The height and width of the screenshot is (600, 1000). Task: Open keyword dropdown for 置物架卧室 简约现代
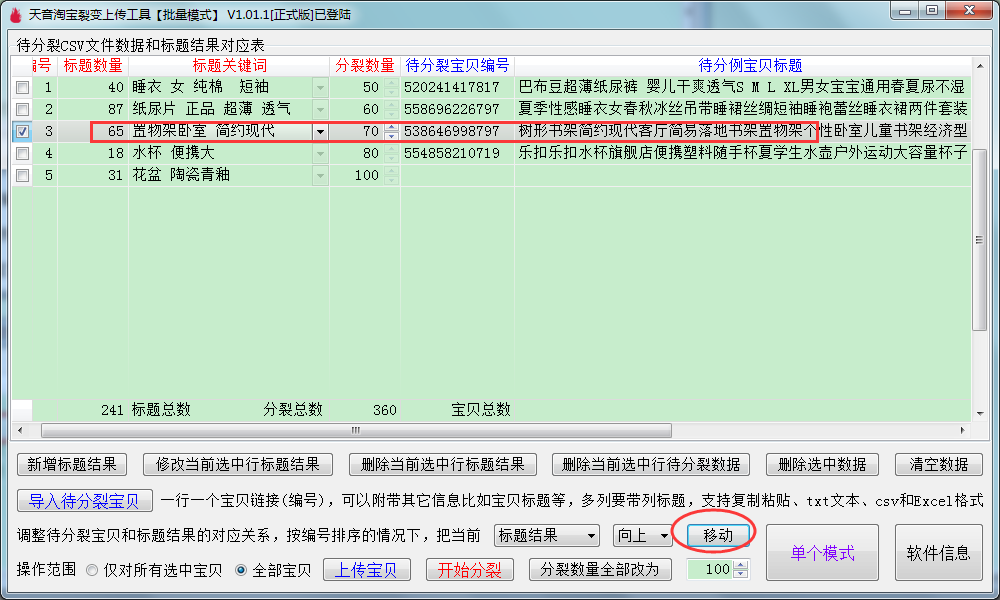(x=320, y=131)
